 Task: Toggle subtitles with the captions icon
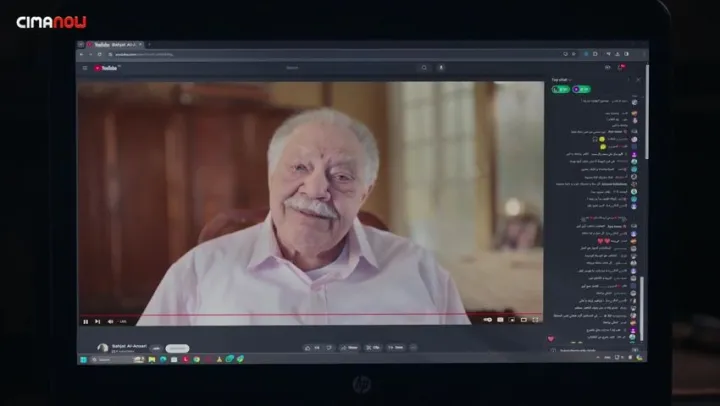click(500, 320)
